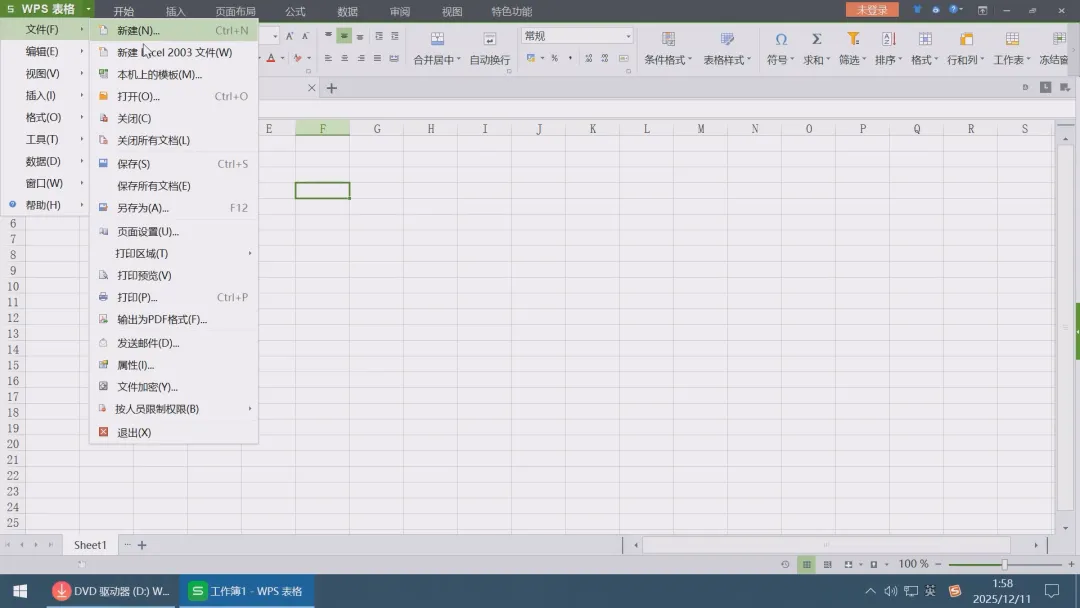The height and width of the screenshot is (608, 1080).
Task: Click the 100 % zoom level
Action: coord(913,564)
